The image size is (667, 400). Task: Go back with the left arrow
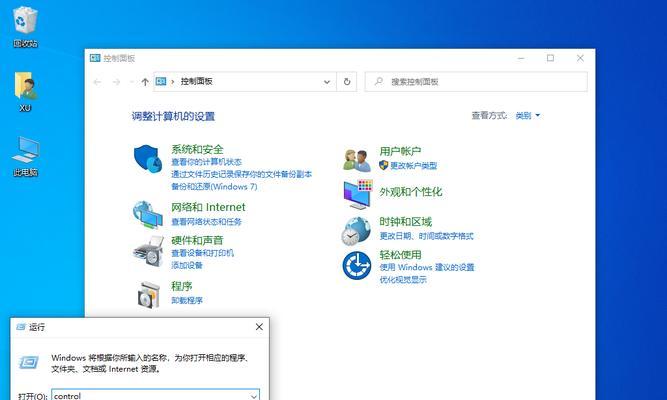(x=97, y=82)
